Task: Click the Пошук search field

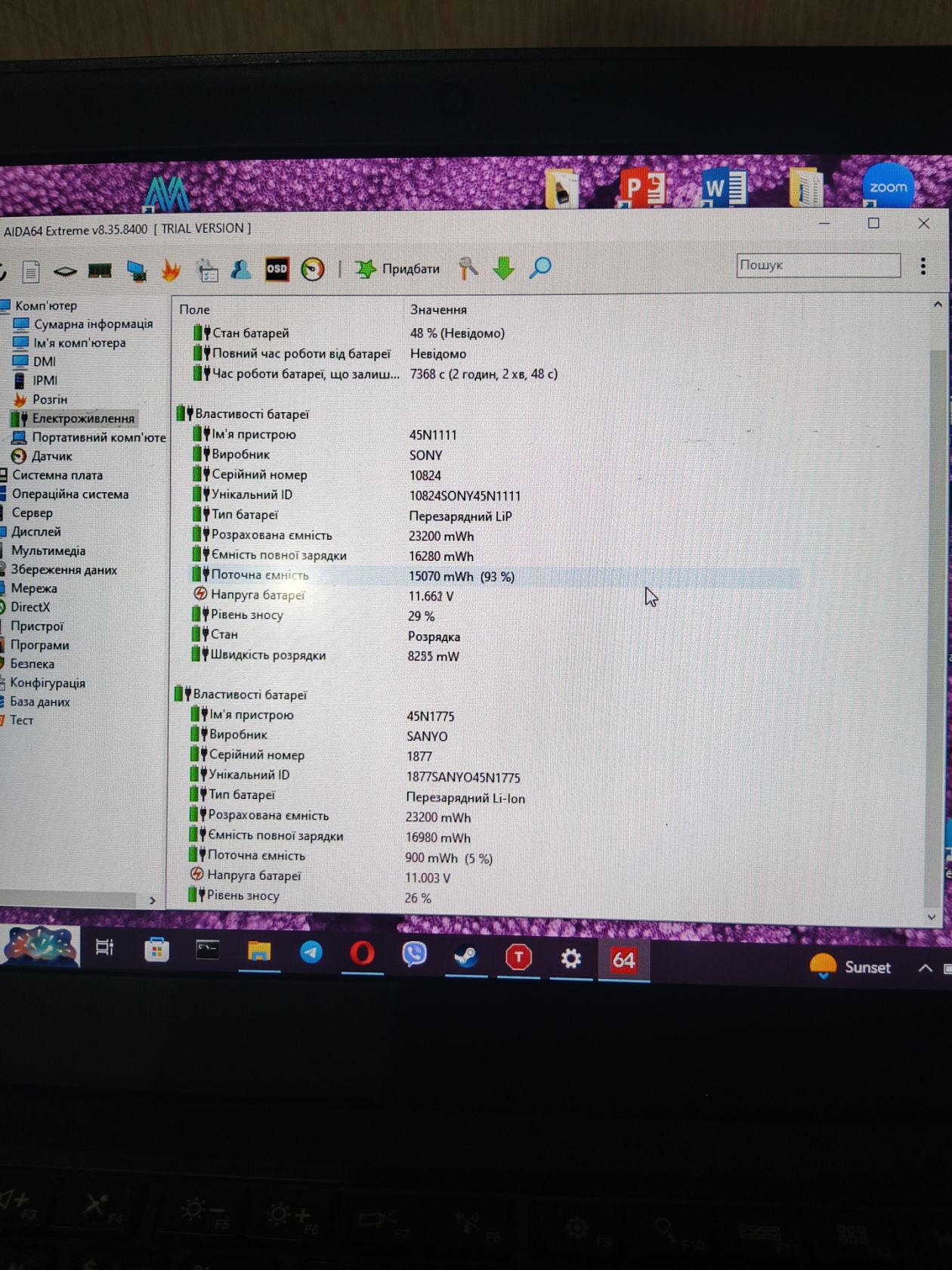Action: tap(818, 265)
